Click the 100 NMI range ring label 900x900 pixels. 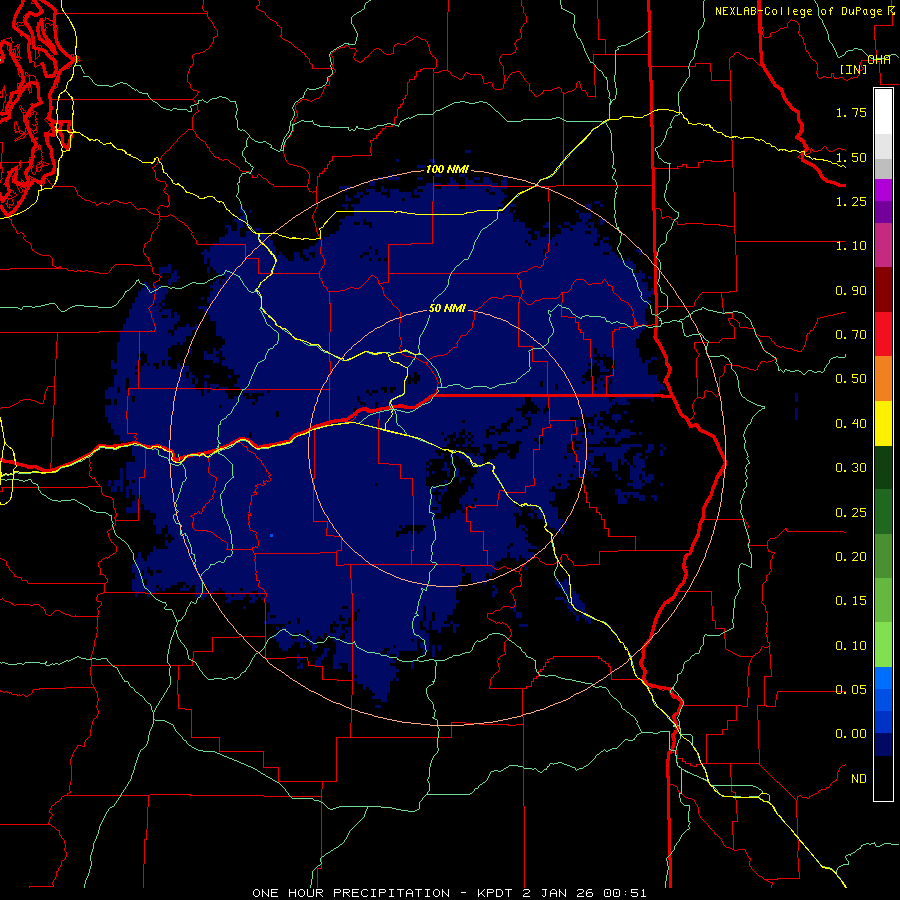pos(447,169)
